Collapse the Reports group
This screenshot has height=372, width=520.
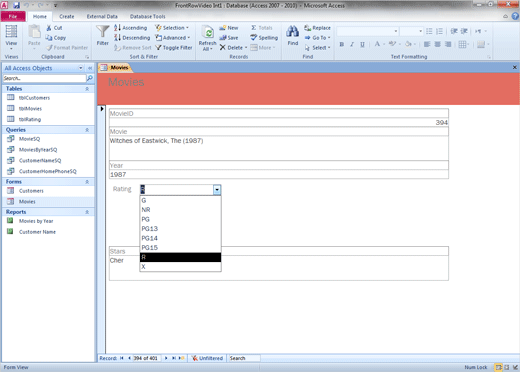[x=87, y=212]
